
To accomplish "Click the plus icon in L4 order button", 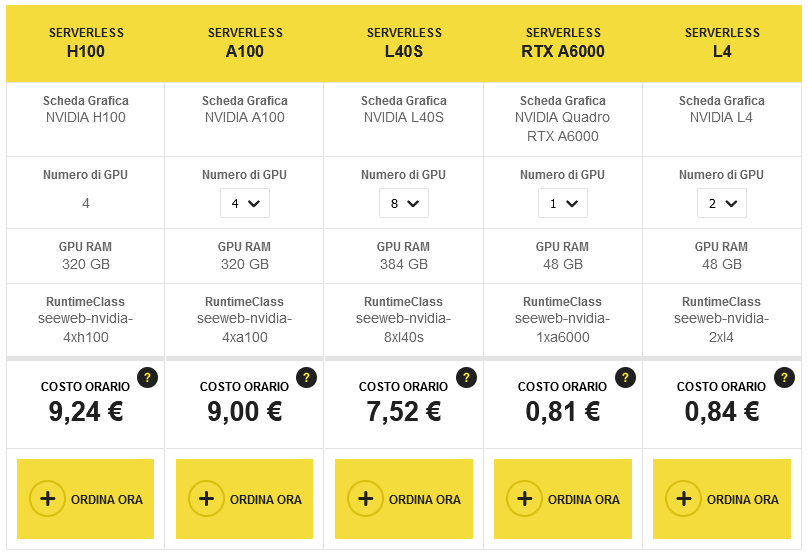I will (x=684, y=499).
